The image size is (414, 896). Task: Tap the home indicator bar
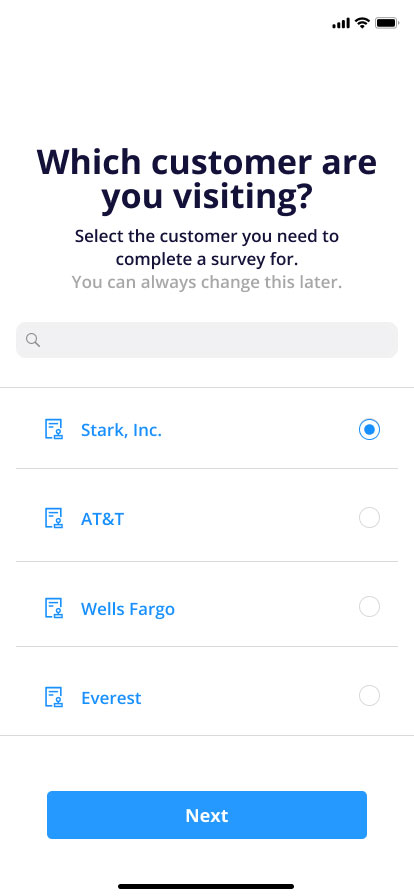click(x=206, y=886)
